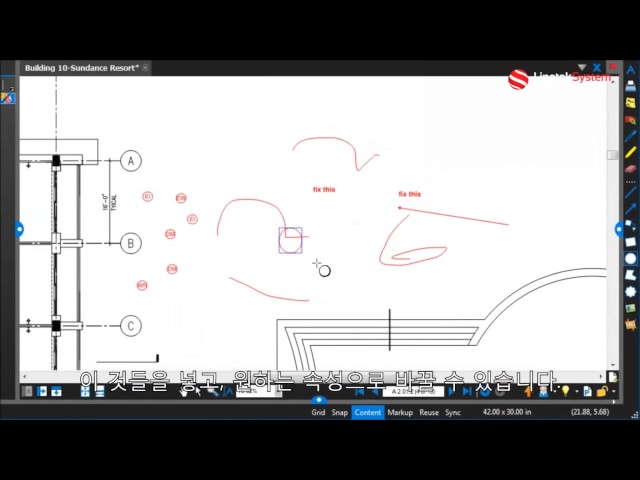The image size is (640, 480).
Task: Select the 'fix this' text above ellipse
Action: 324,189
